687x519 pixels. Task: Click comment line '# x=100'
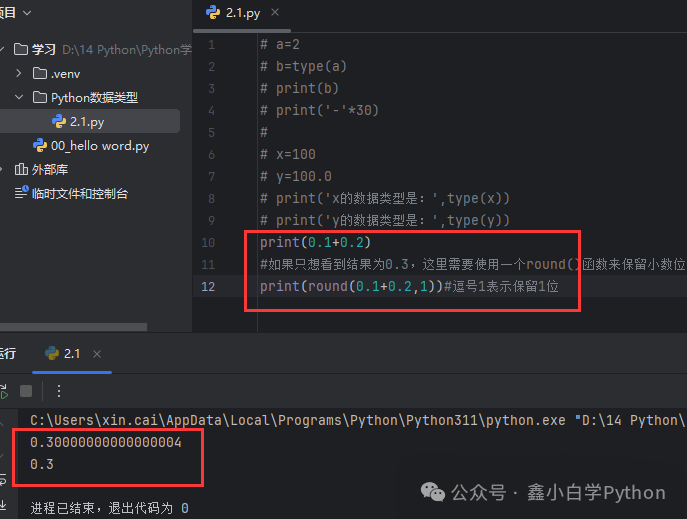pyautogui.click(x=288, y=154)
